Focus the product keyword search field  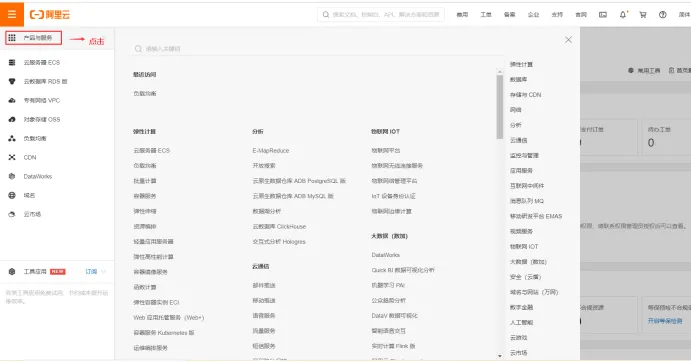click(x=318, y=49)
